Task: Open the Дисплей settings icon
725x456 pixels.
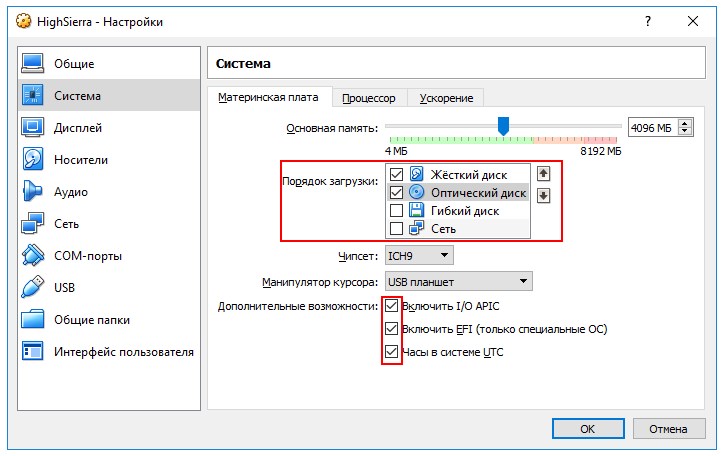Action: pyautogui.click(x=33, y=128)
